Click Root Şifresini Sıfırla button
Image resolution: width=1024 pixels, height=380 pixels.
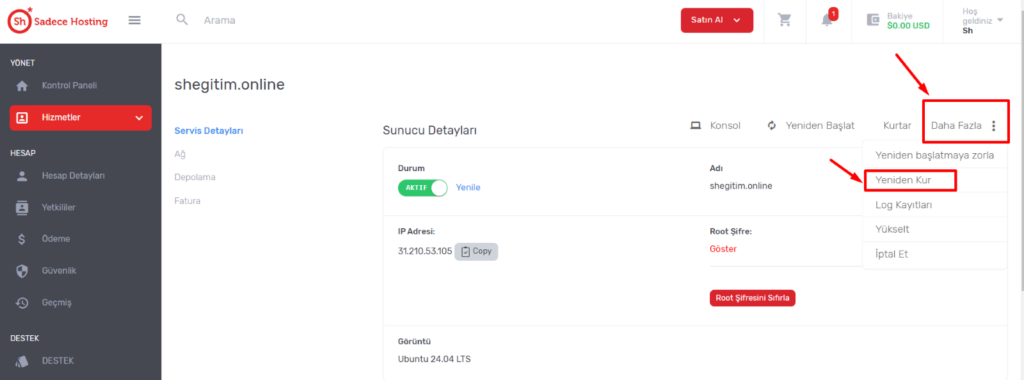752,298
